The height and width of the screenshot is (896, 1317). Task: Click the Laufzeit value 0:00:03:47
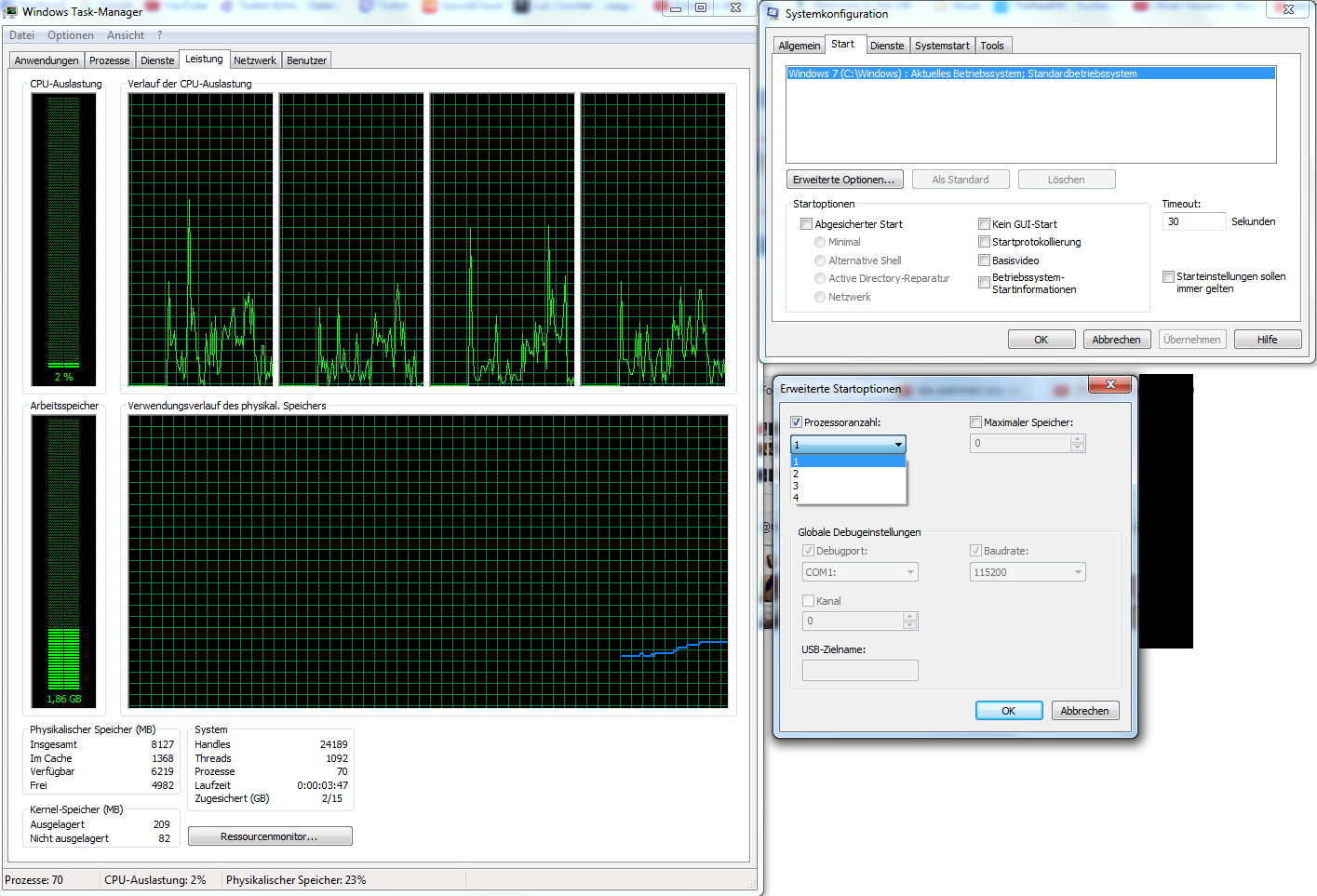click(322, 785)
